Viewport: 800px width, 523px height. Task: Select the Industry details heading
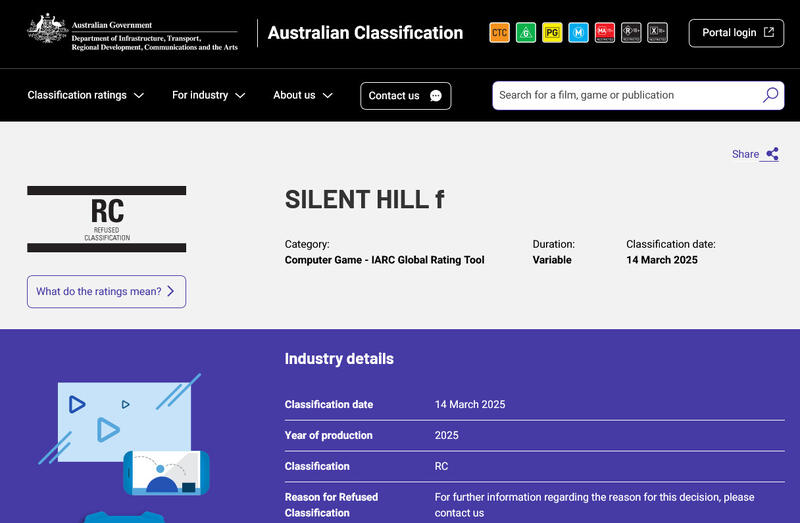click(339, 359)
